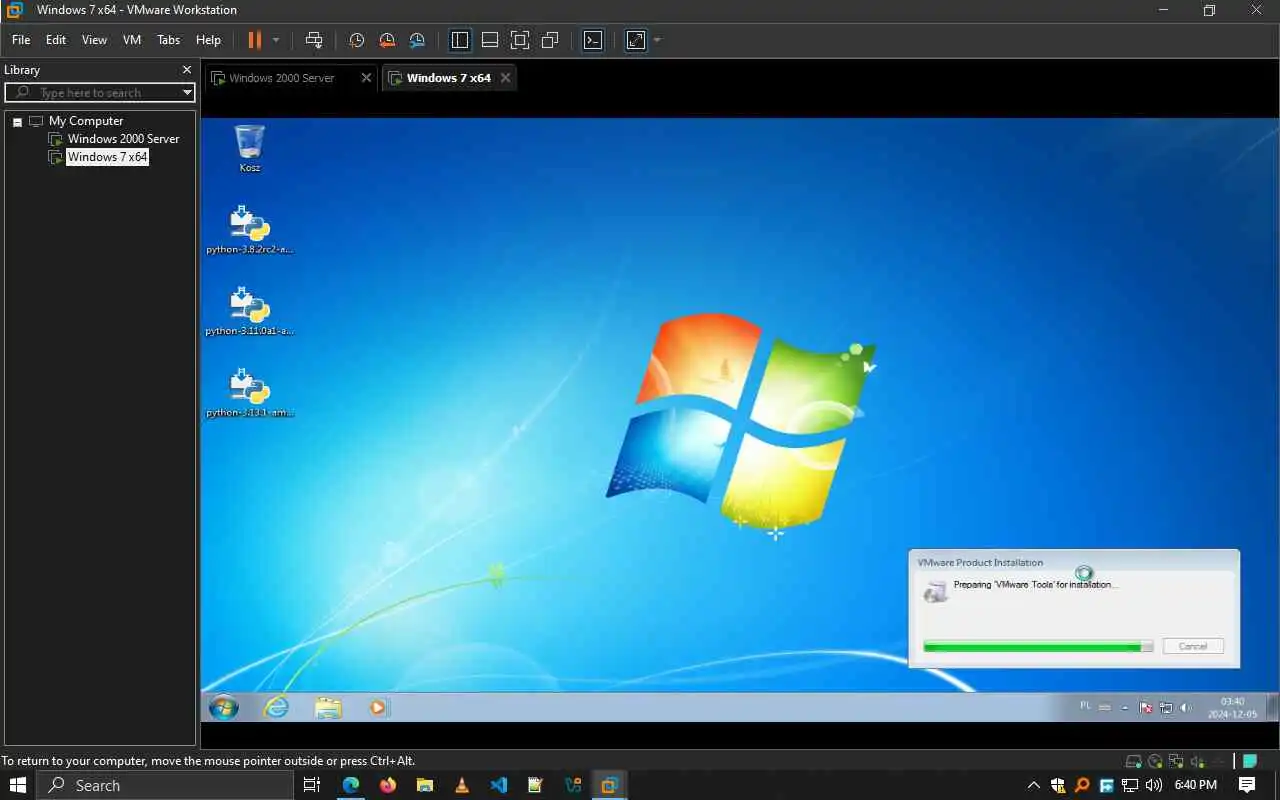Open Task View on the host taskbar
Screen dimensions: 1280x800
coord(312,785)
